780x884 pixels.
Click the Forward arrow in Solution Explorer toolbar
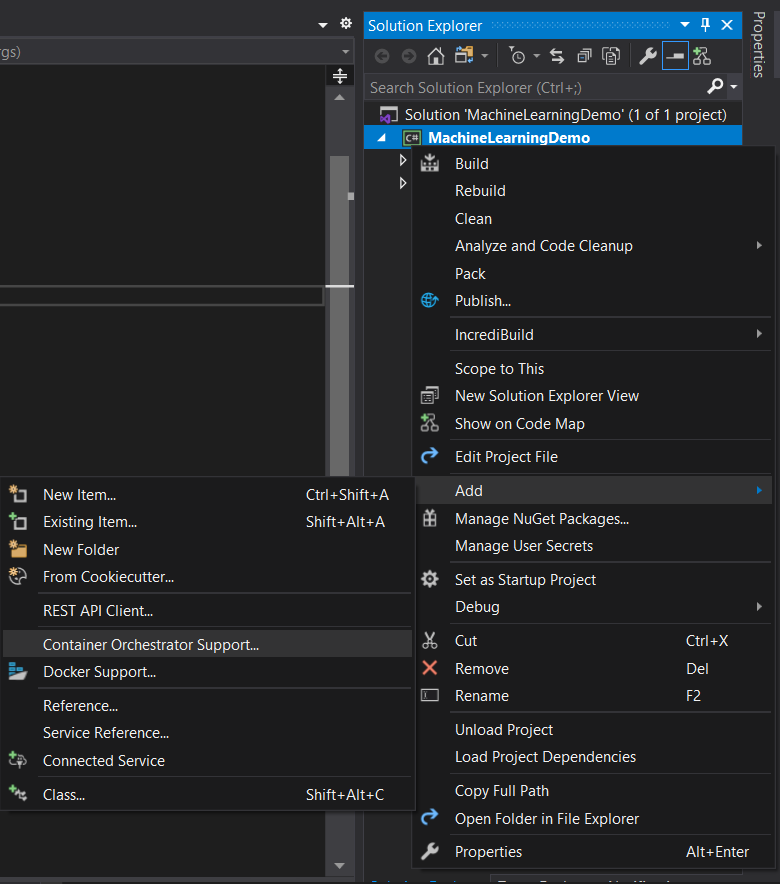409,56
